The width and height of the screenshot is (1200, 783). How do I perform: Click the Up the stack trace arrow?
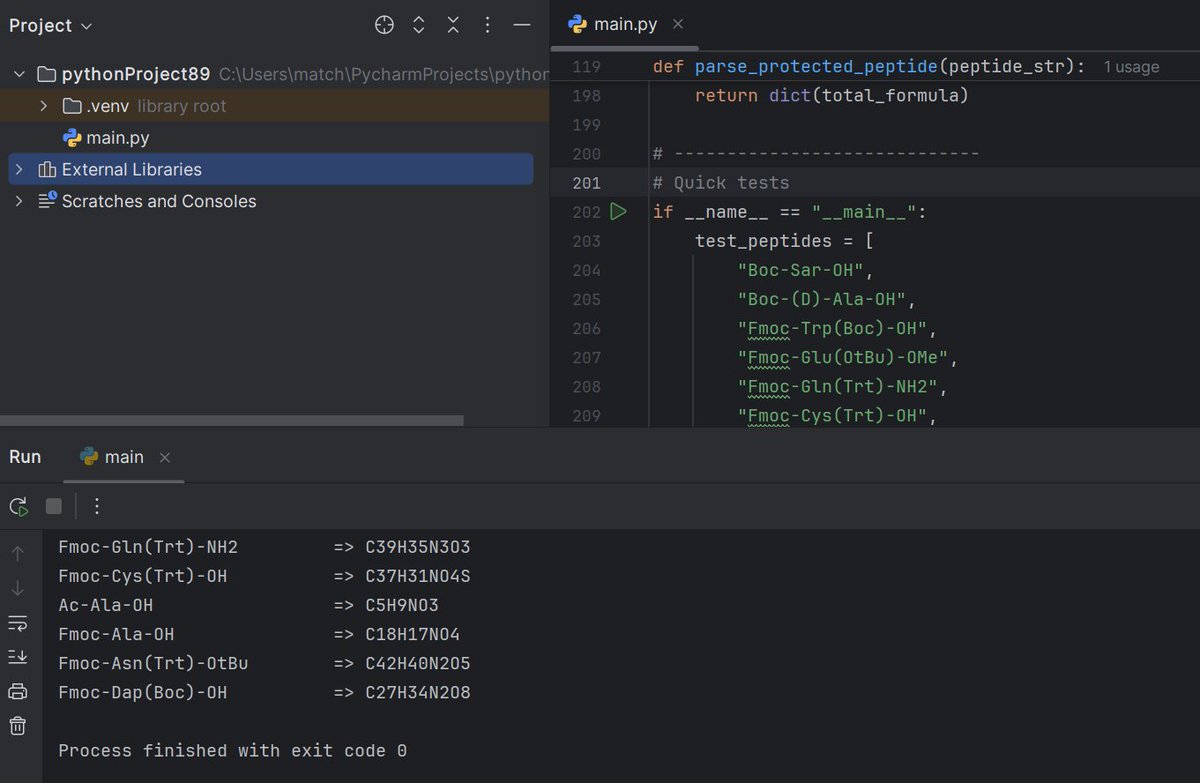pos(18,553)
